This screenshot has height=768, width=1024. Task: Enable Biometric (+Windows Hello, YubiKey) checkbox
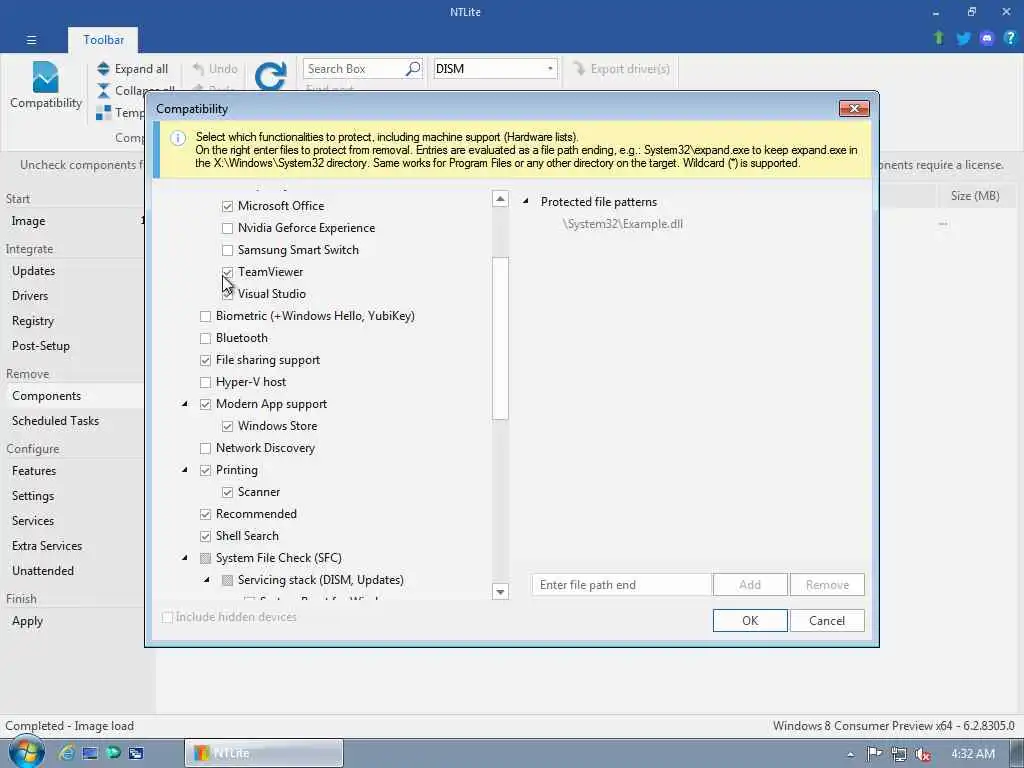point(205,316)
